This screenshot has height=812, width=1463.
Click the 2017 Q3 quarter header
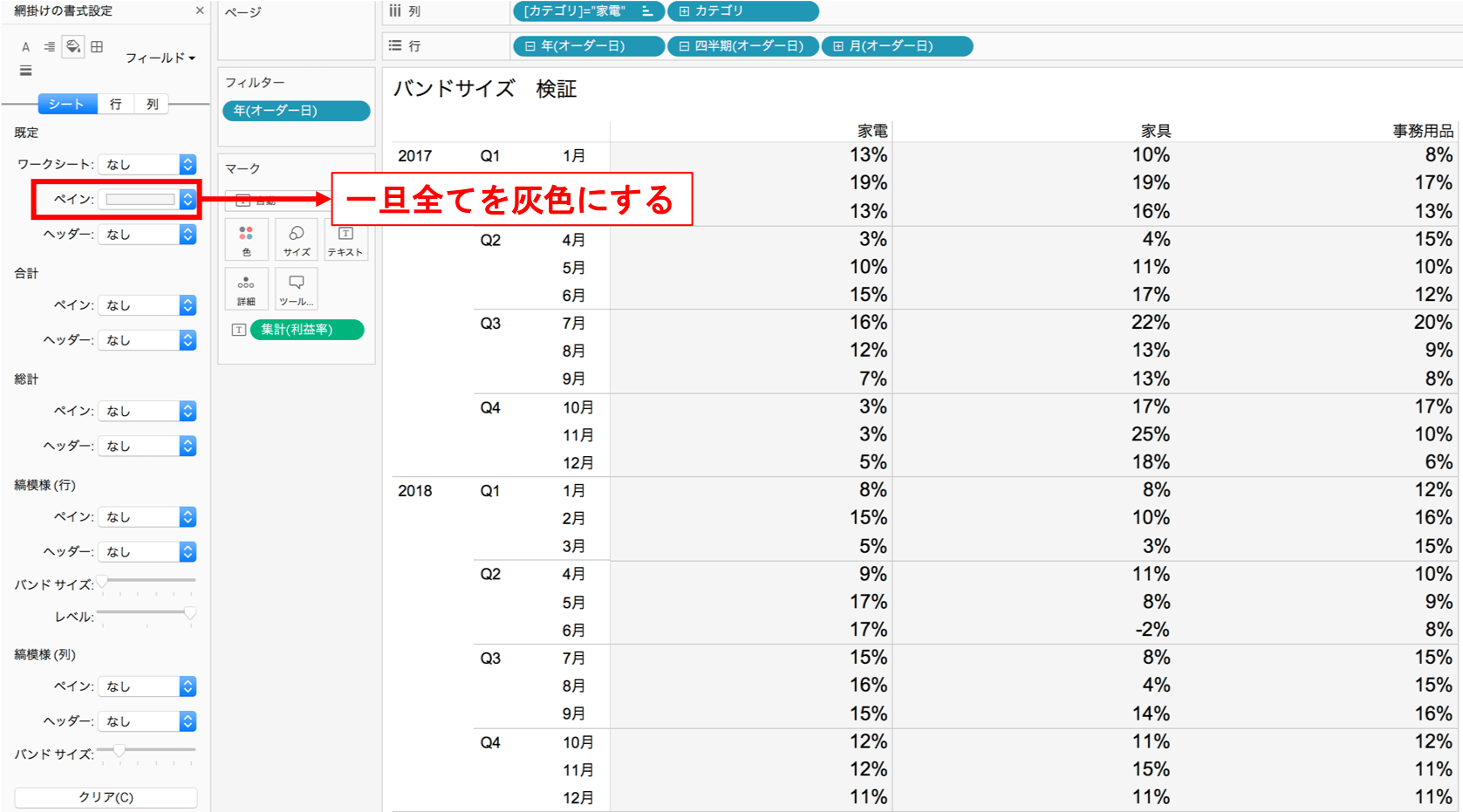(490, 324)
